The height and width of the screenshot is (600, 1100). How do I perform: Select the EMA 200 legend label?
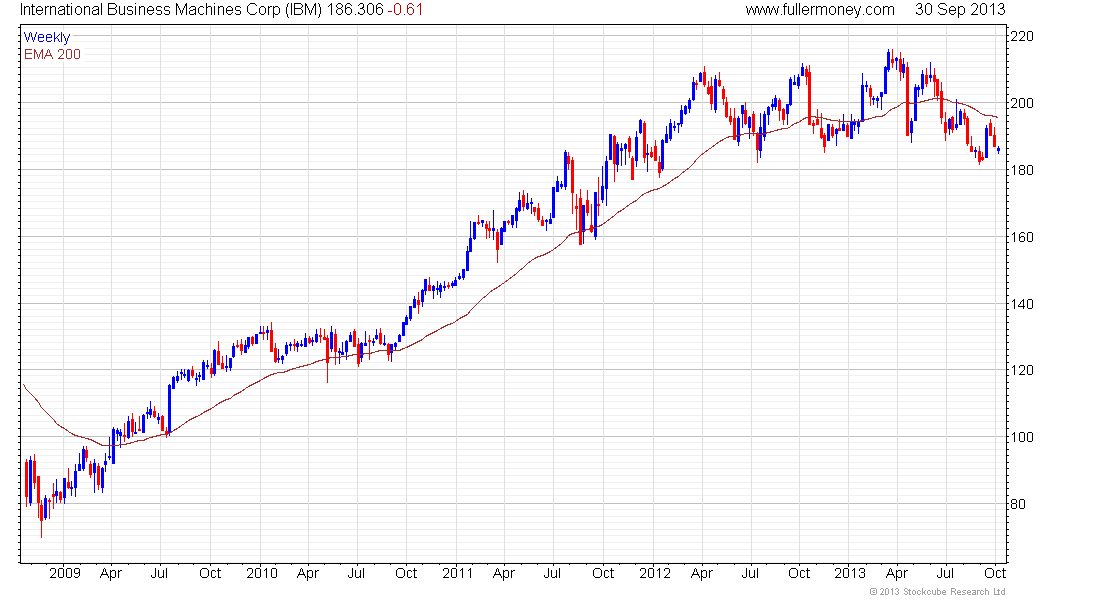coord(52,54)
